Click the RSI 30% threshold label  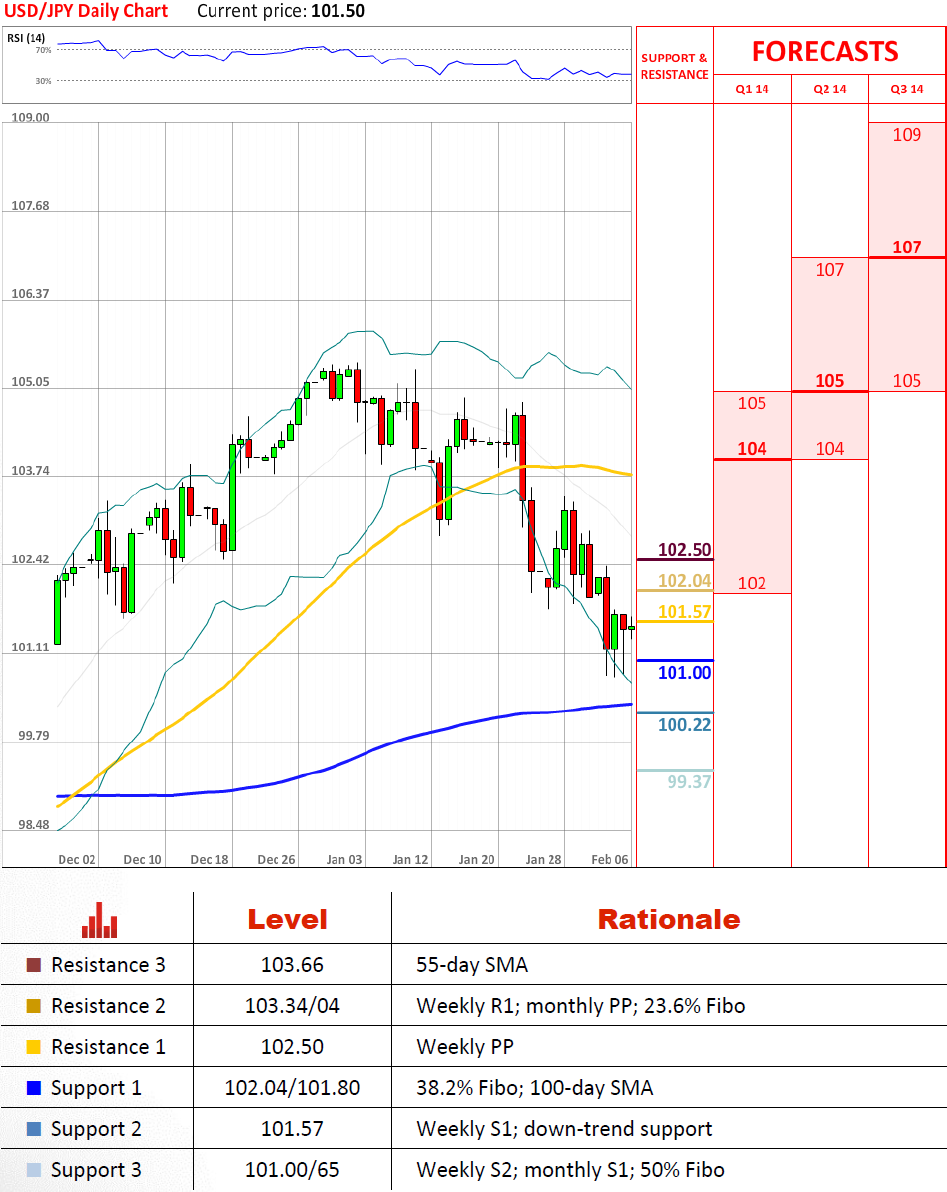[43, 81]
